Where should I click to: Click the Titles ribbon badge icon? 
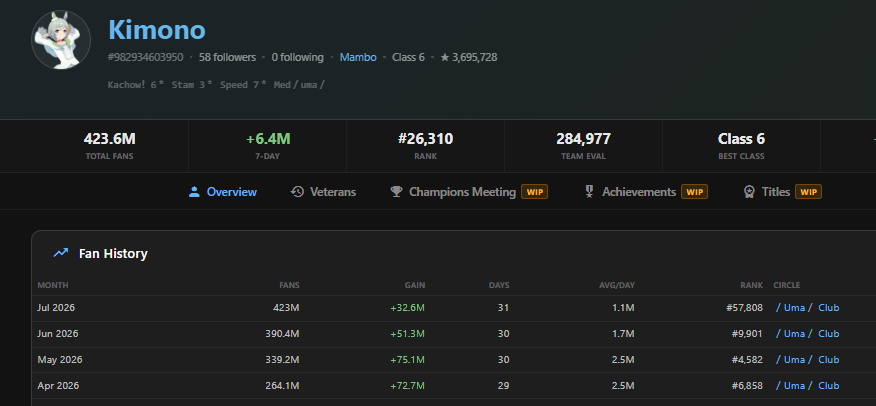(749, 192)
